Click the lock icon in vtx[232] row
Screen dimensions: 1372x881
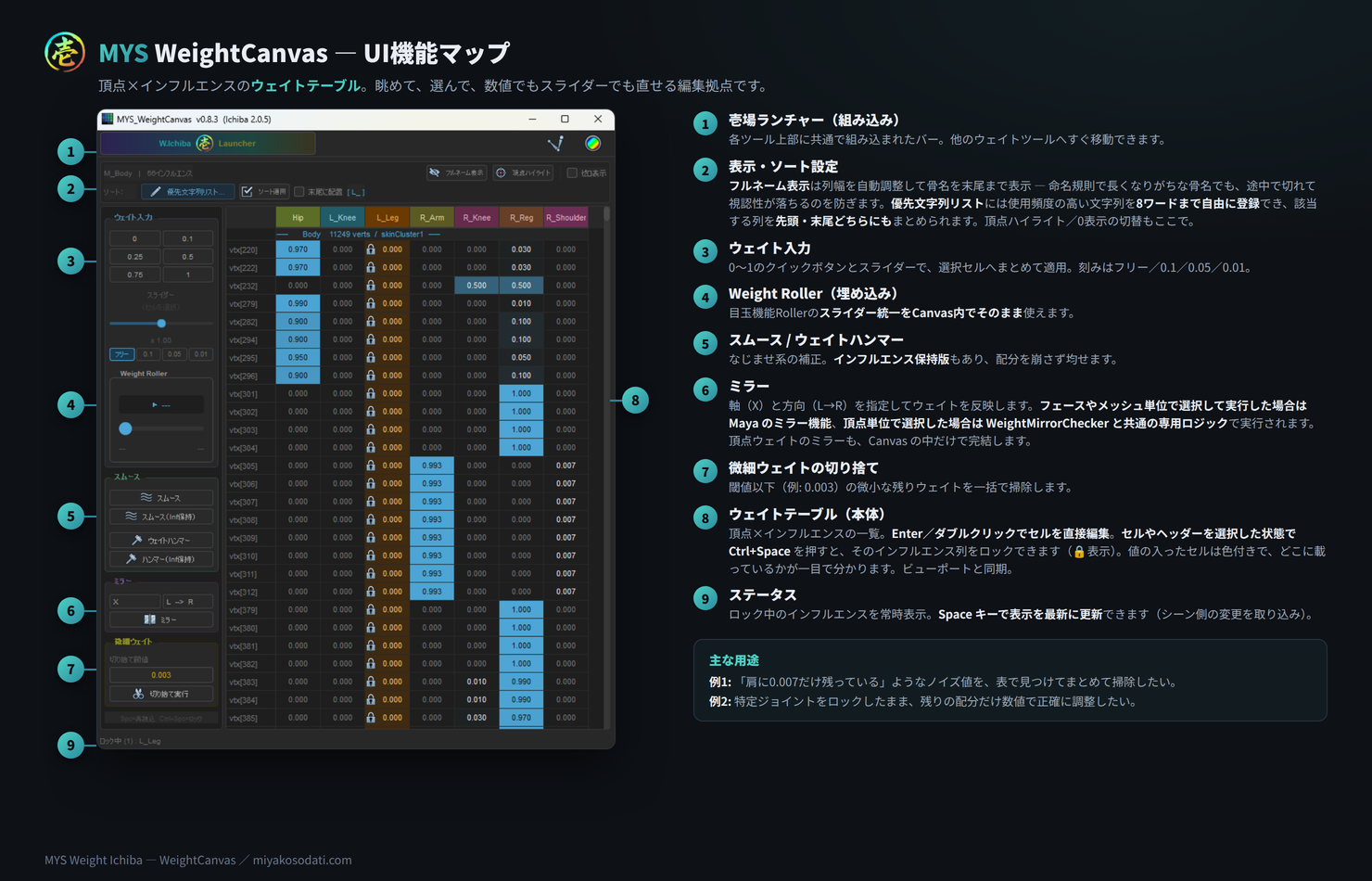coord(371,286)
